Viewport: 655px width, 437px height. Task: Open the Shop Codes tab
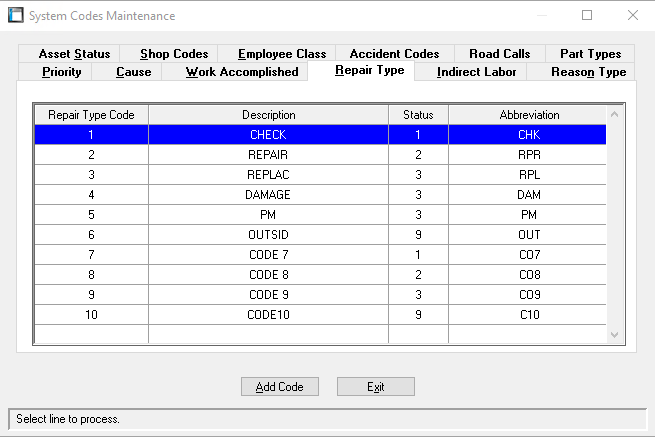click(174, 54)
